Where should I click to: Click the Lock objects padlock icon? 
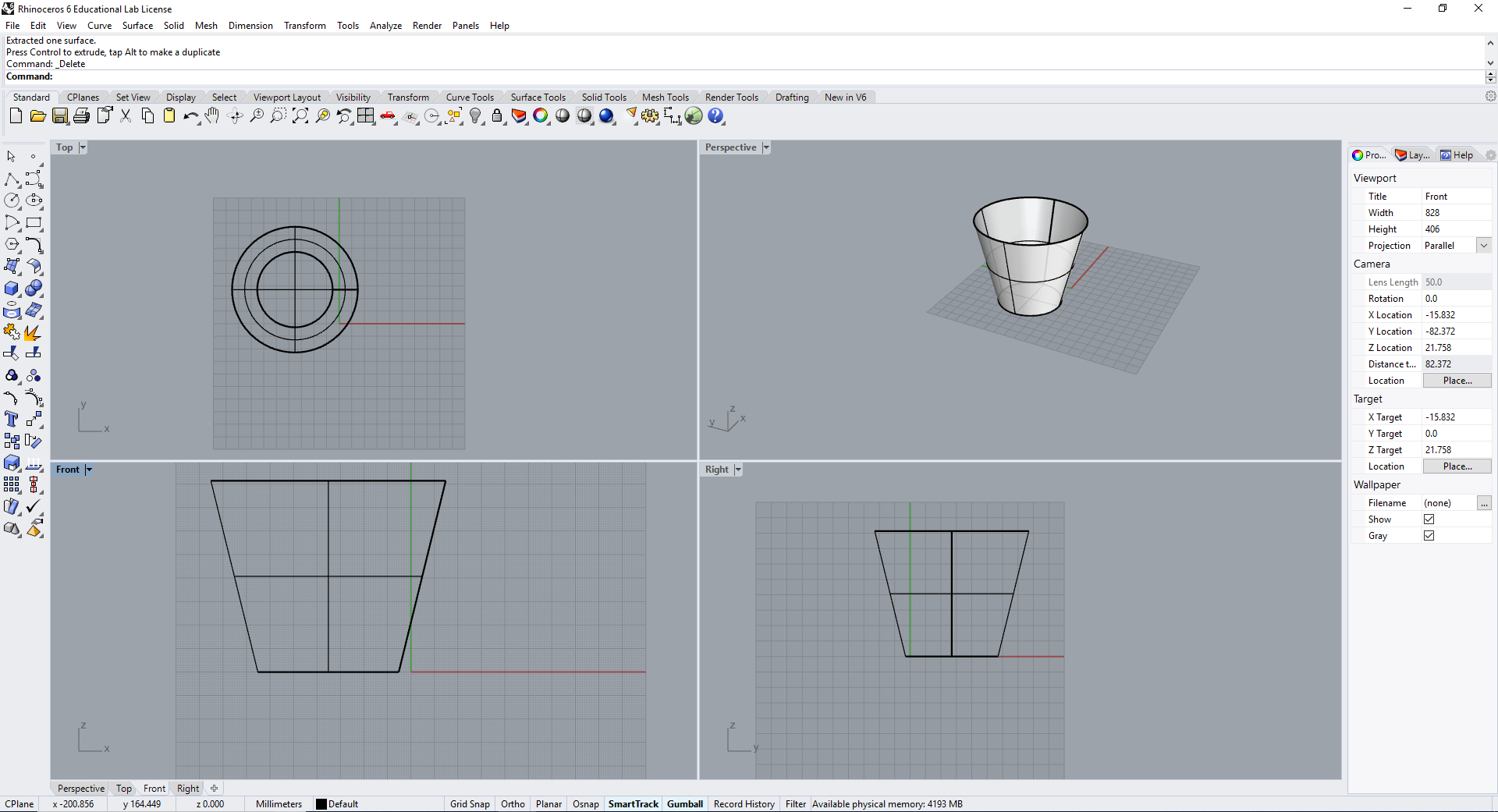point(497,116)
